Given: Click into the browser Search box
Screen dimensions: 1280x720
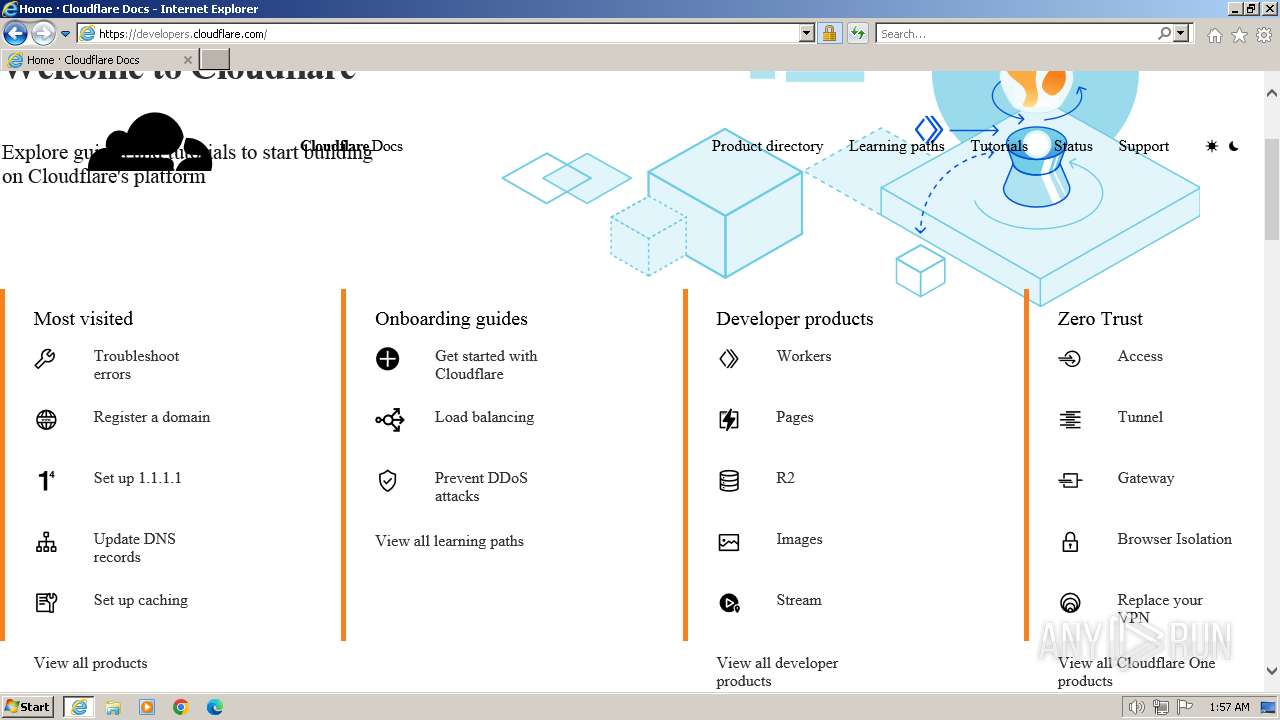Looking at the screenshot, I should [1016, 33].
